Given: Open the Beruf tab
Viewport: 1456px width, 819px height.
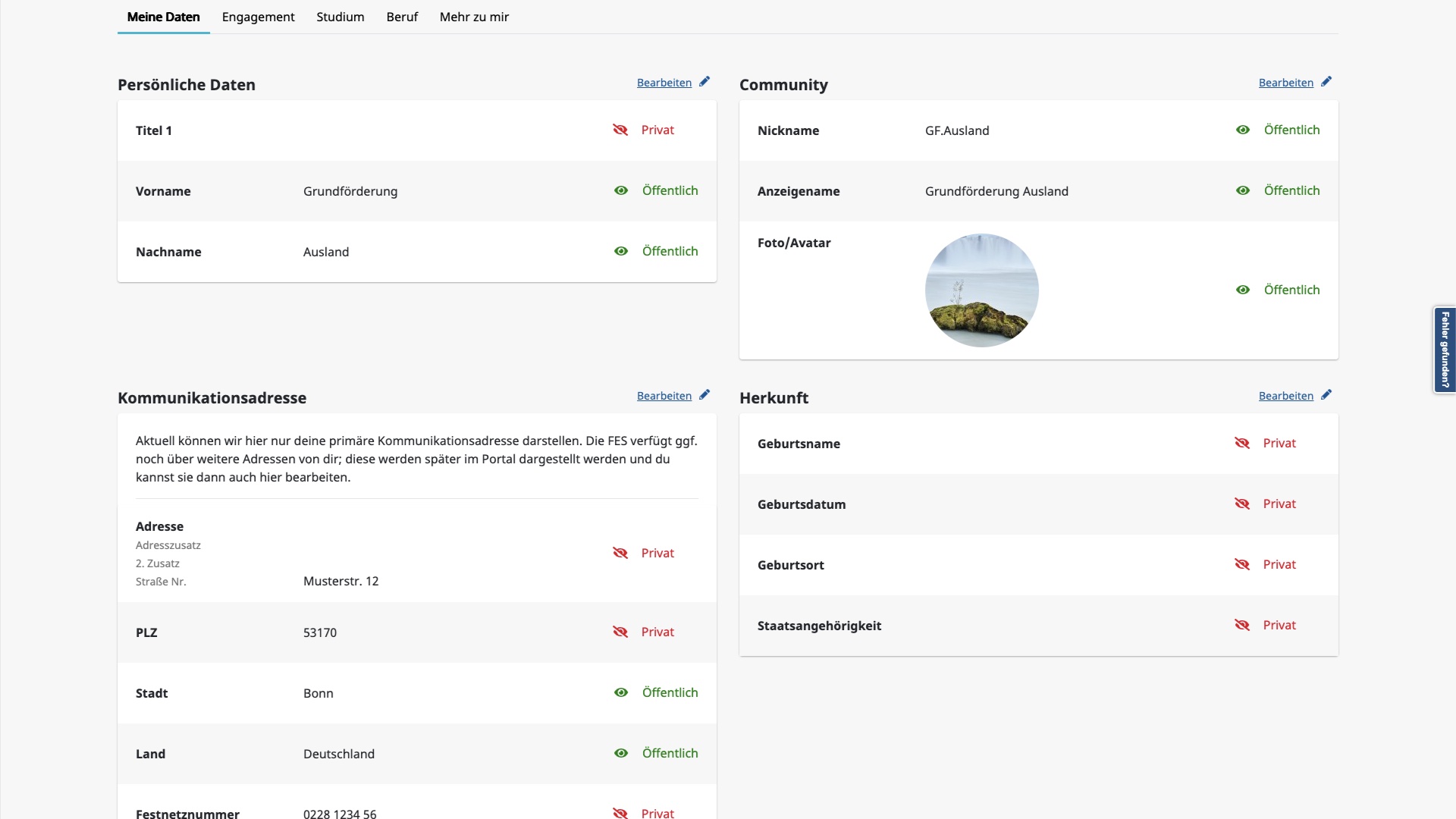Looking at the screenshot, I should [402, 17].
